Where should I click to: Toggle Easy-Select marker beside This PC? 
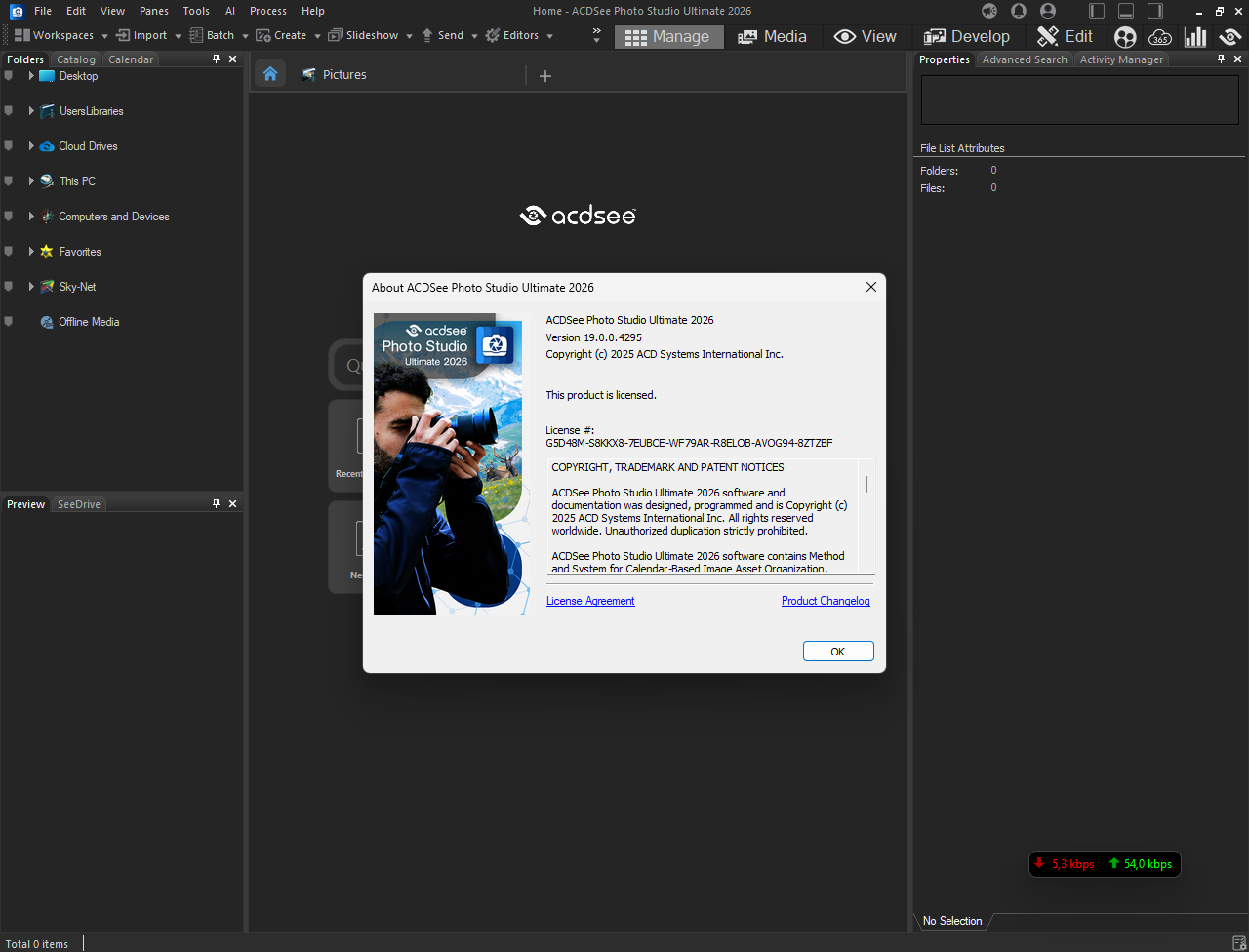9,181
